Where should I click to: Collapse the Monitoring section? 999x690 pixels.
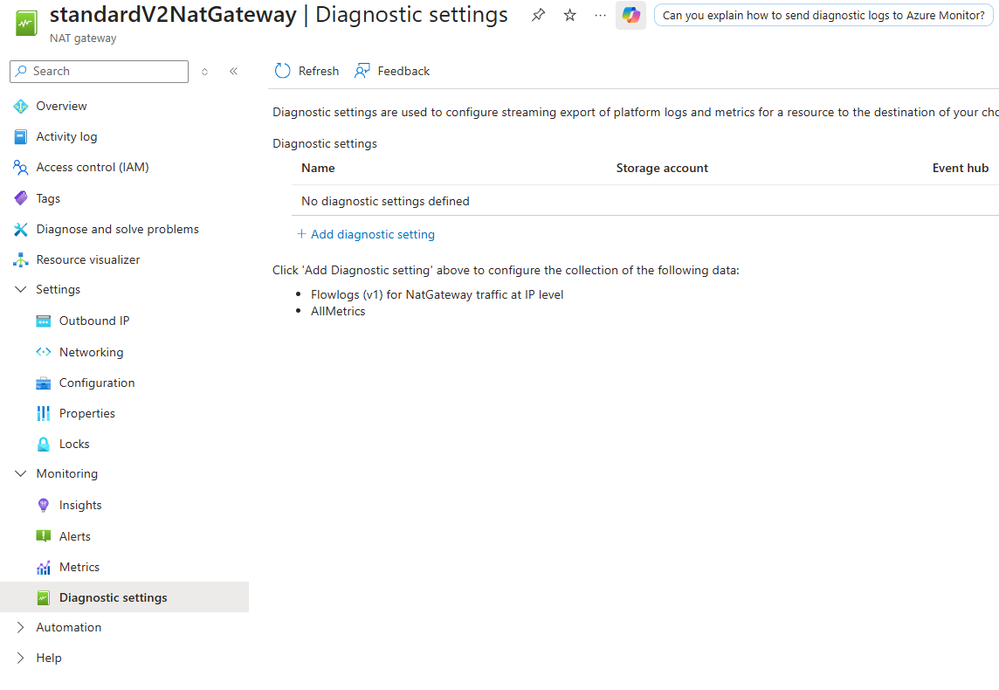point(21,474)
